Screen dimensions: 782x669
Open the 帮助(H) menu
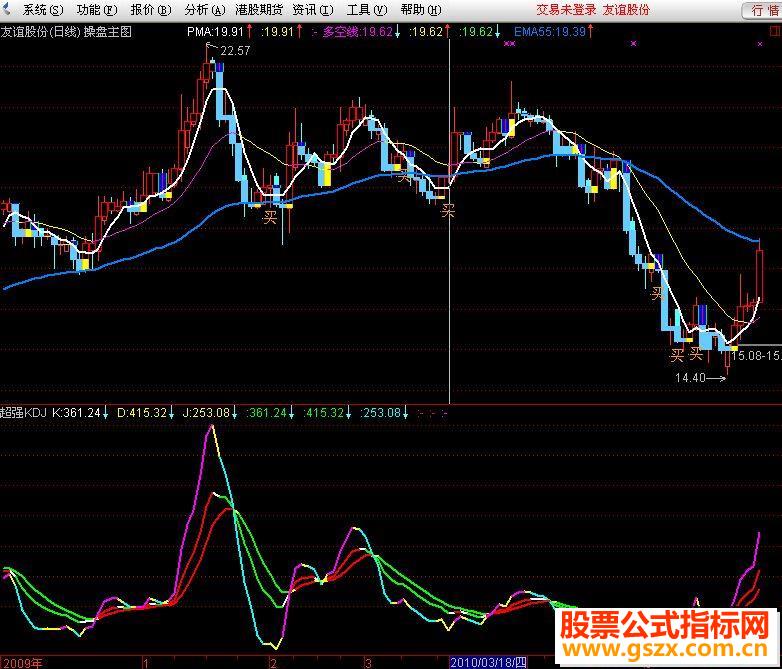point(420,10)
